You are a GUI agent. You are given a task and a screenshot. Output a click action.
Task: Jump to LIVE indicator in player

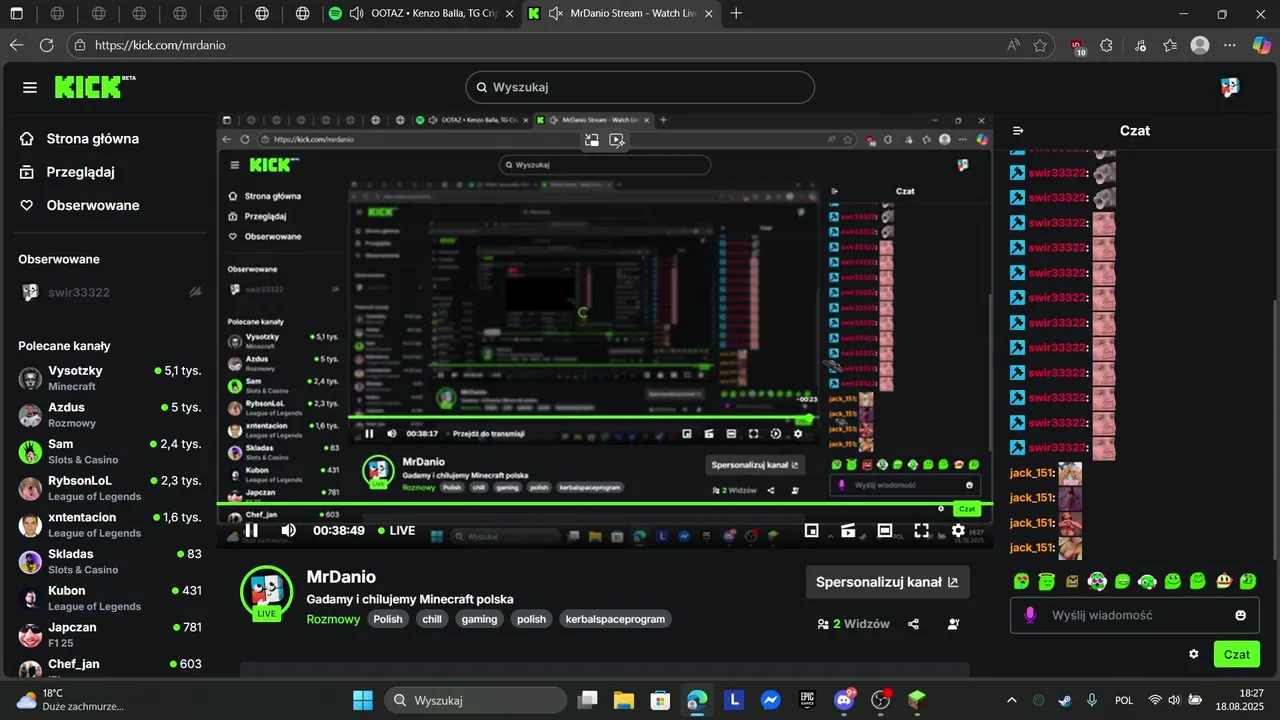point(396,530)
